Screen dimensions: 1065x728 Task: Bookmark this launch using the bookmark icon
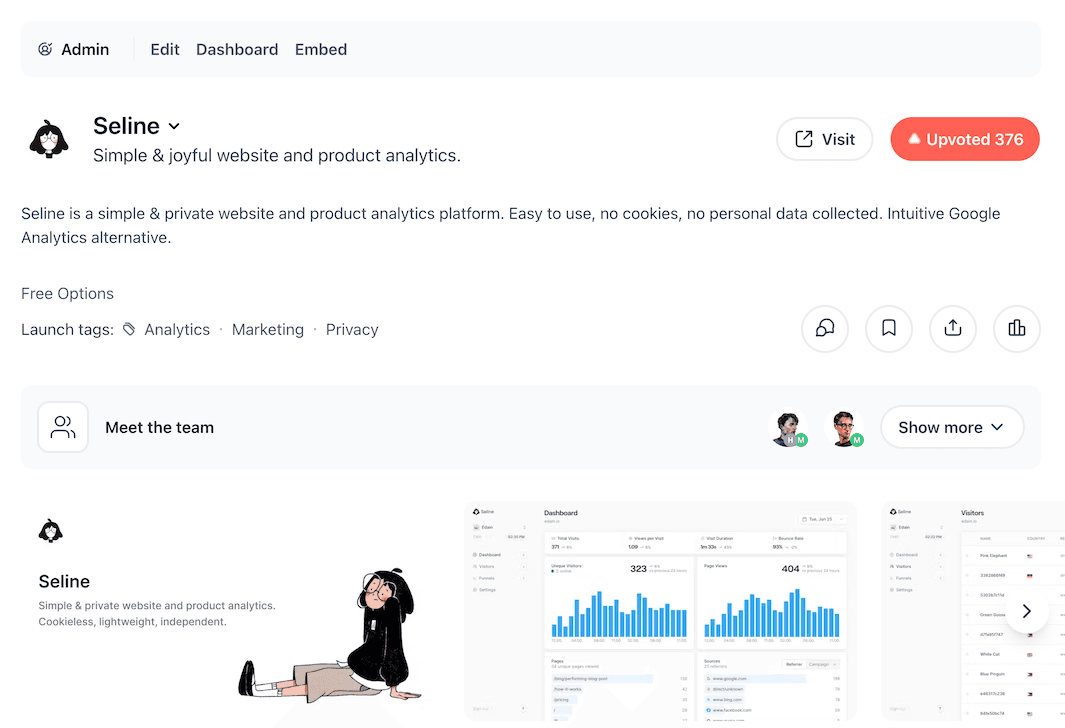888,329
